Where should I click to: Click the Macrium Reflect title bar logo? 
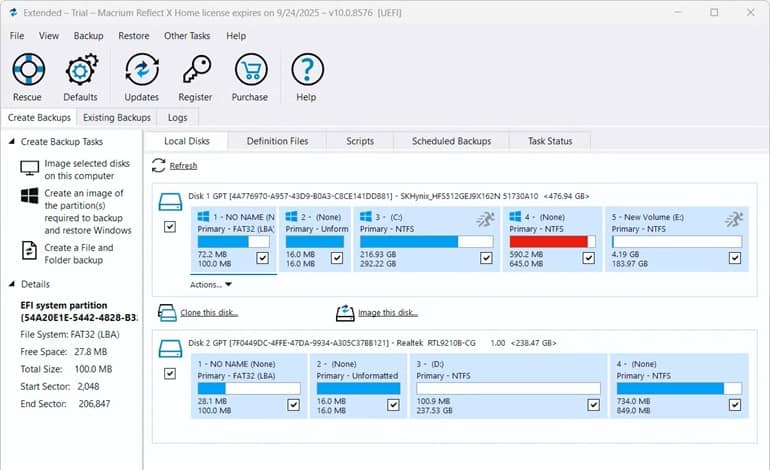tap(13, 12)
